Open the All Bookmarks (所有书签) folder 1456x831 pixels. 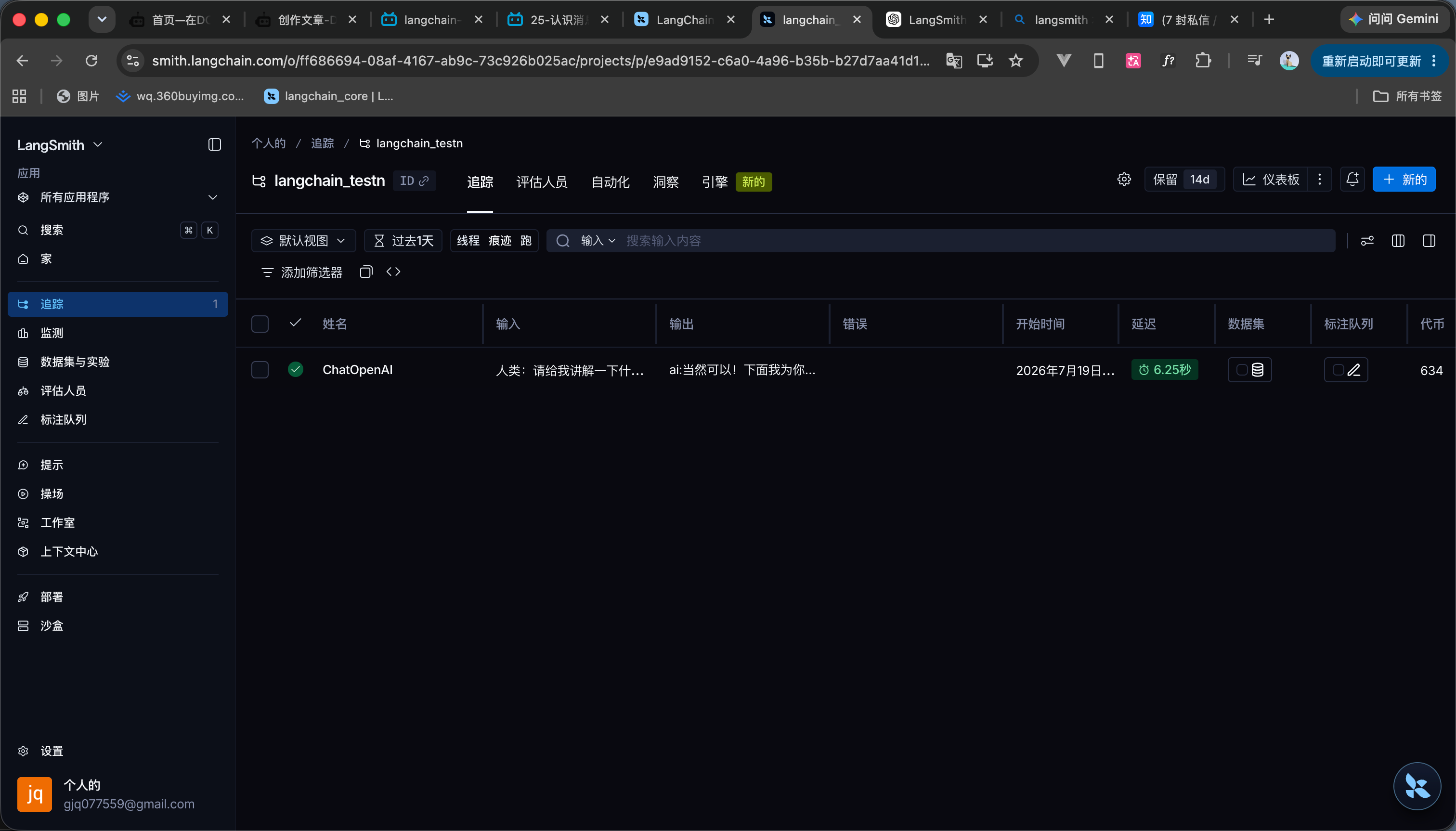1407,96
